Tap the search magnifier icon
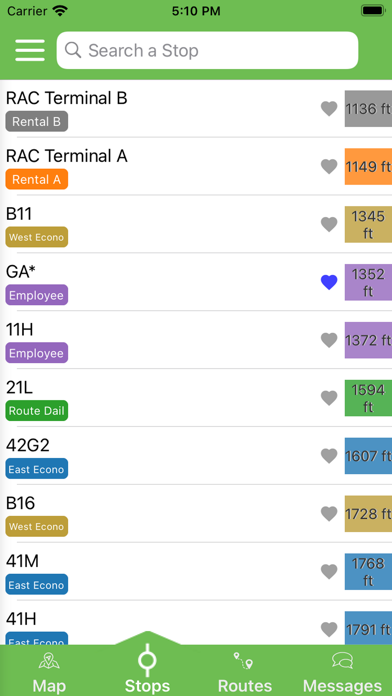The width and height of the screenshot is (392, 696). tap(73, 50)
